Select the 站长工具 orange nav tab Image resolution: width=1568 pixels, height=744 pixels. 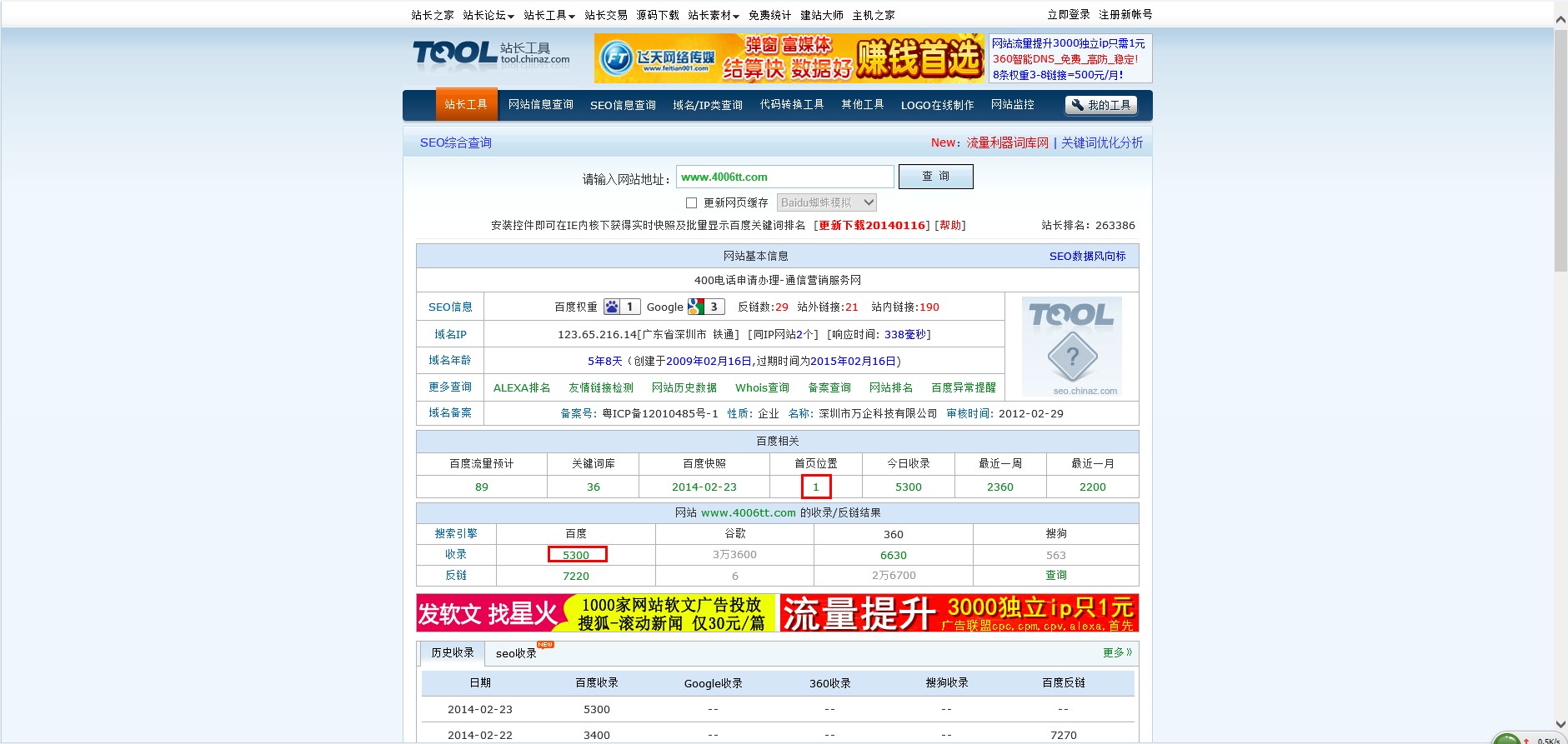point(466,104)
